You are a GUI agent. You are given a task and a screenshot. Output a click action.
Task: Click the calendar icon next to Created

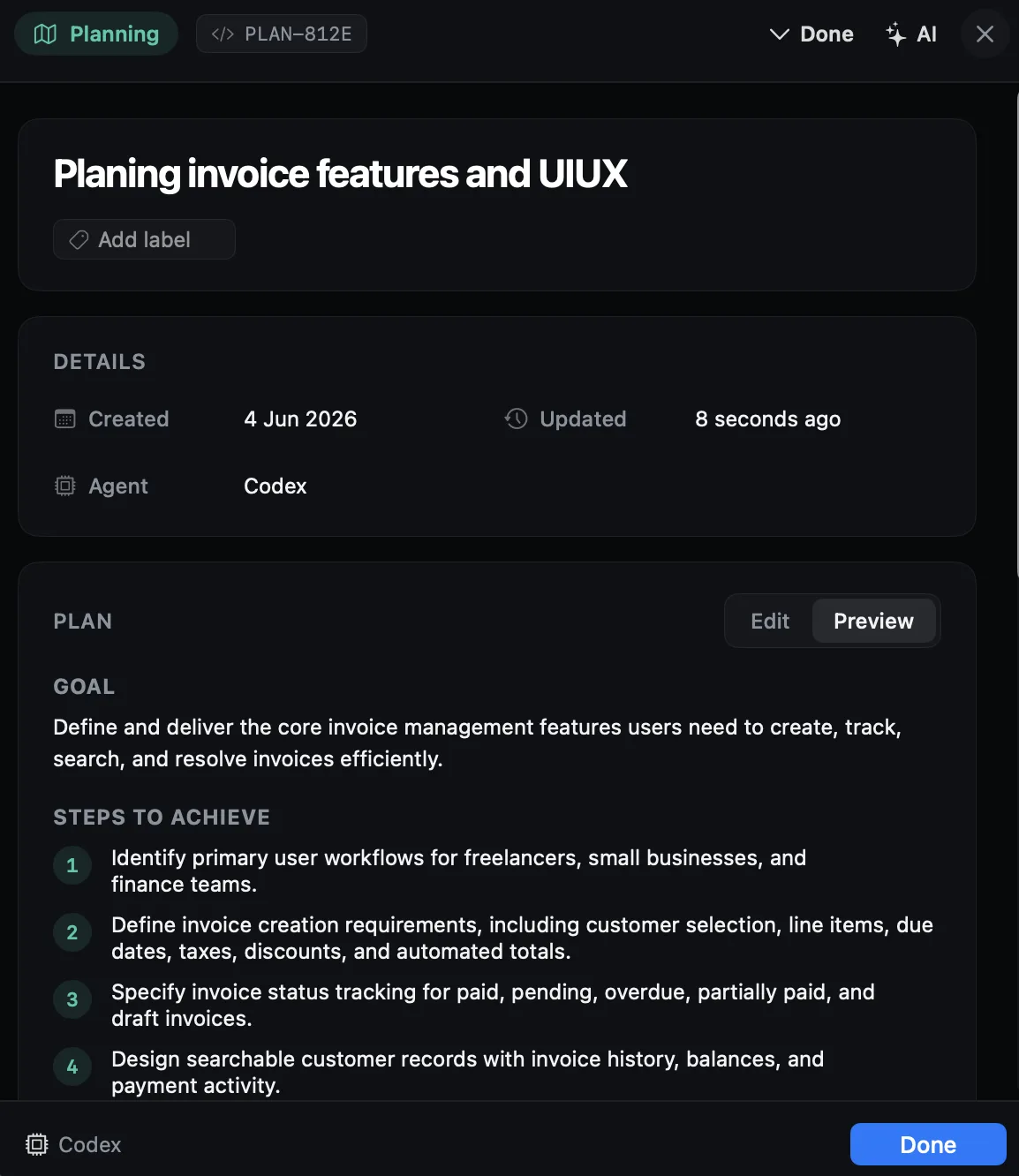click(65, 418)
